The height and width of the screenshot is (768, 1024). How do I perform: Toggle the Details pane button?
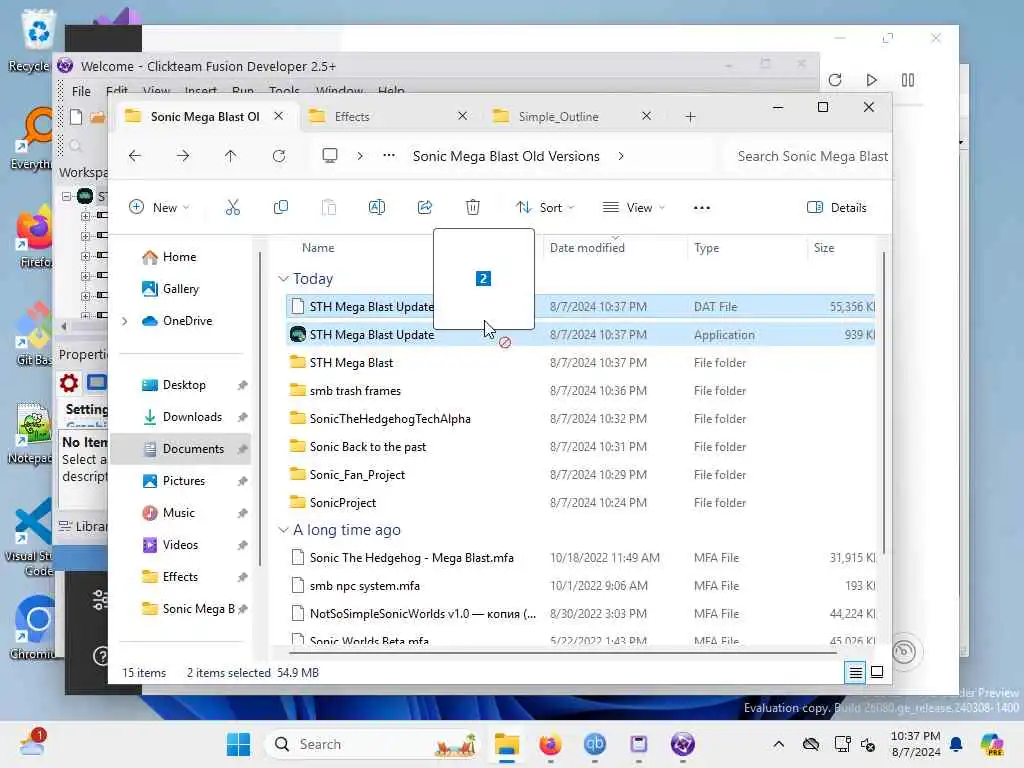(x=837, y=208)
